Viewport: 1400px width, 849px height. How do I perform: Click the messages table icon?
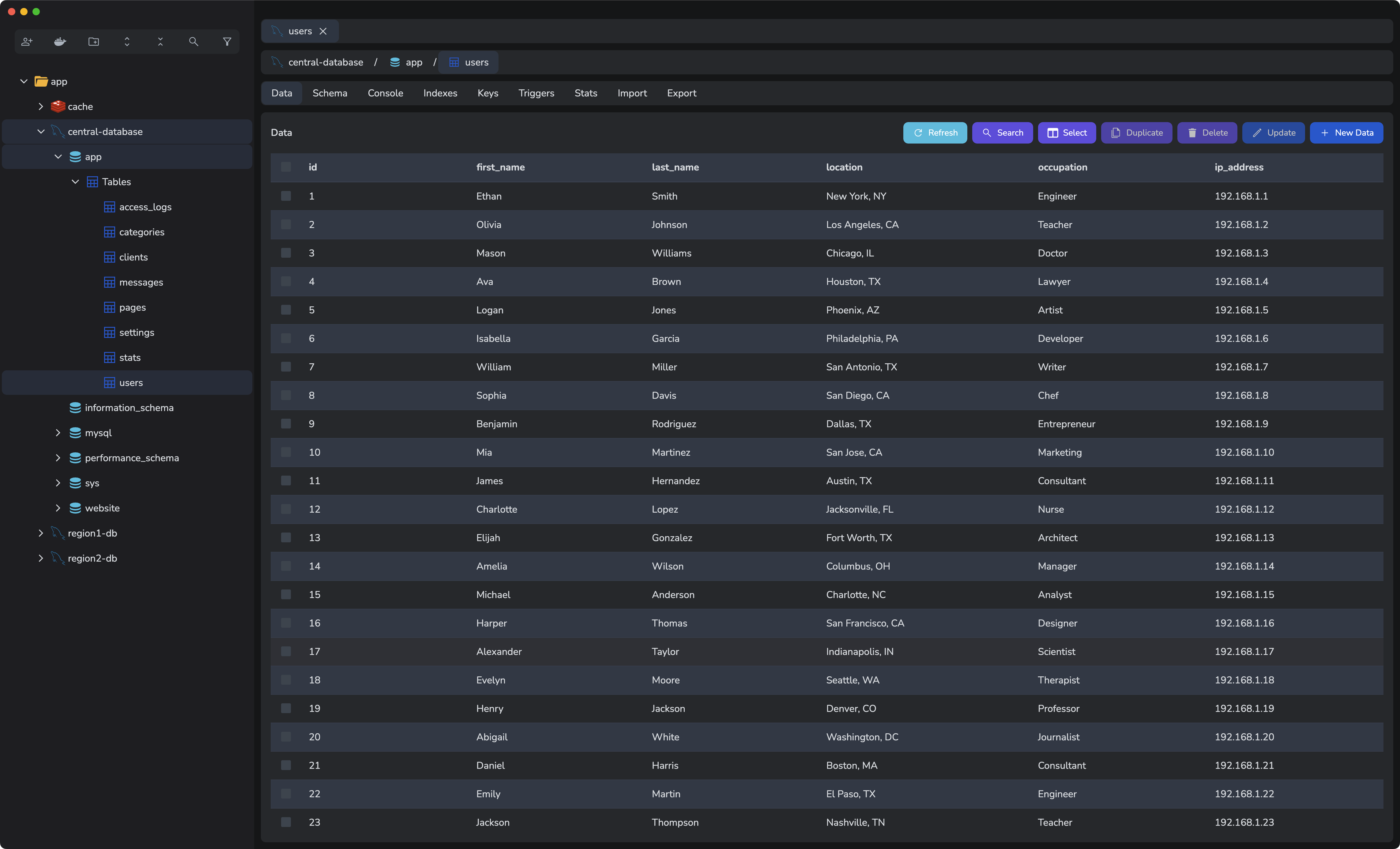tap(110, 282)
